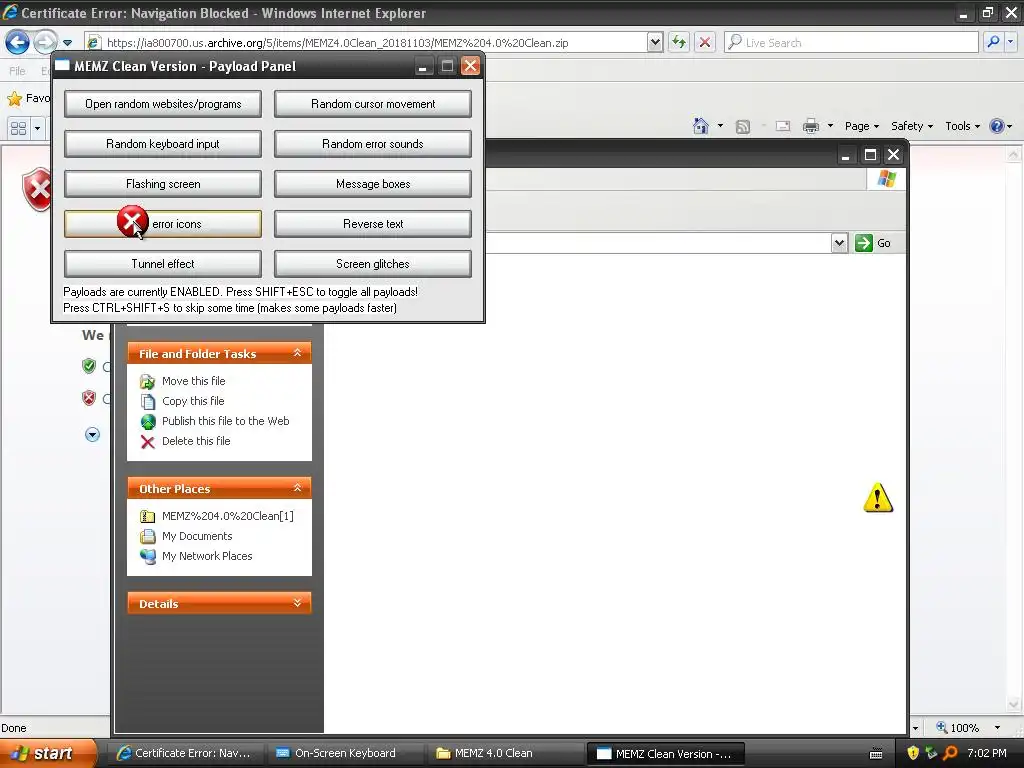Click the magnifier tray icon
The image size is (1024, 768).
(x=950, y=753)
